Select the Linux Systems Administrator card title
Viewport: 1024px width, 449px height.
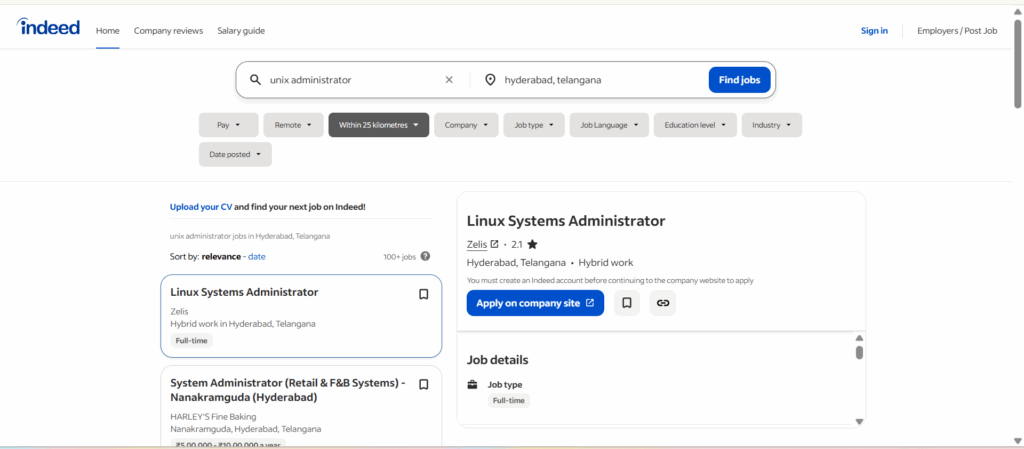point(244,292)
